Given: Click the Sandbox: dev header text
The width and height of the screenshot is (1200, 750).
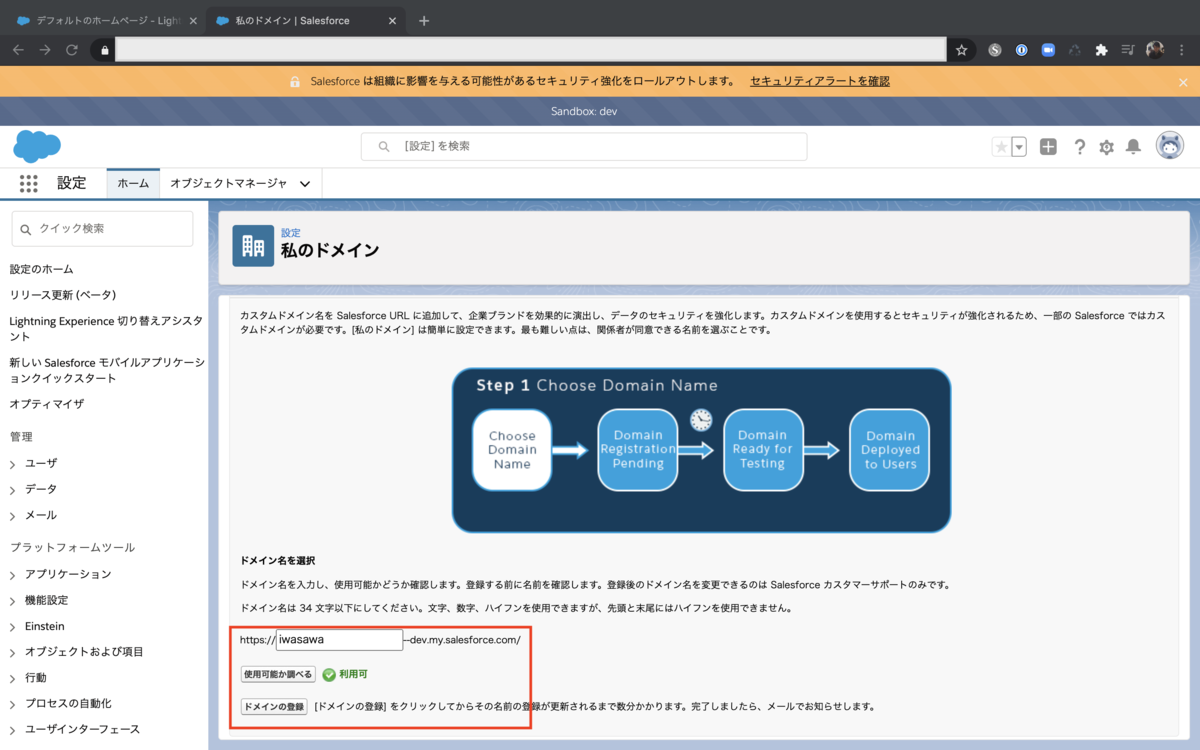Looking at the screenshot, I should (x=584, y=111).
